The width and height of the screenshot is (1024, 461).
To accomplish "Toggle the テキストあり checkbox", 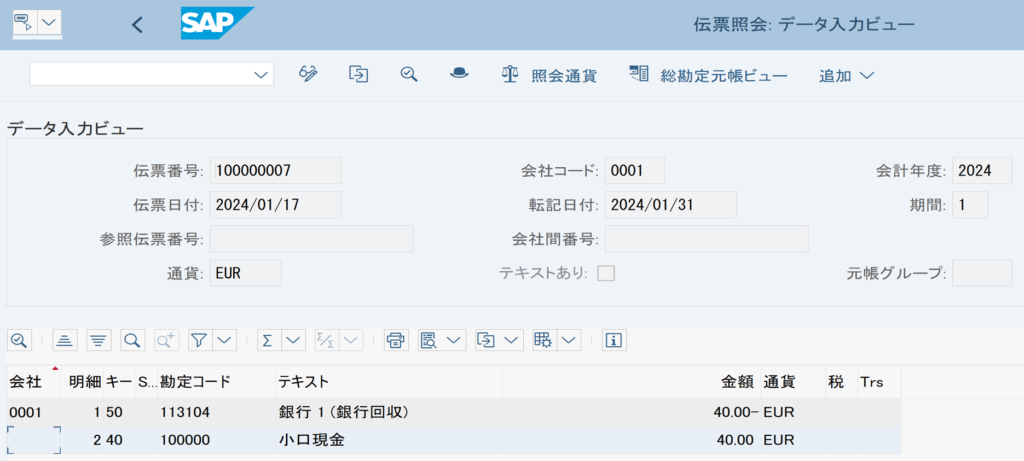I will (x=607, y=273).
